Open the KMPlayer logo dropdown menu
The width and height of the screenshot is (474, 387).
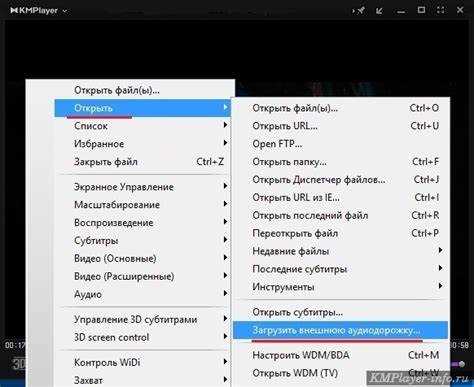[39, 10]
